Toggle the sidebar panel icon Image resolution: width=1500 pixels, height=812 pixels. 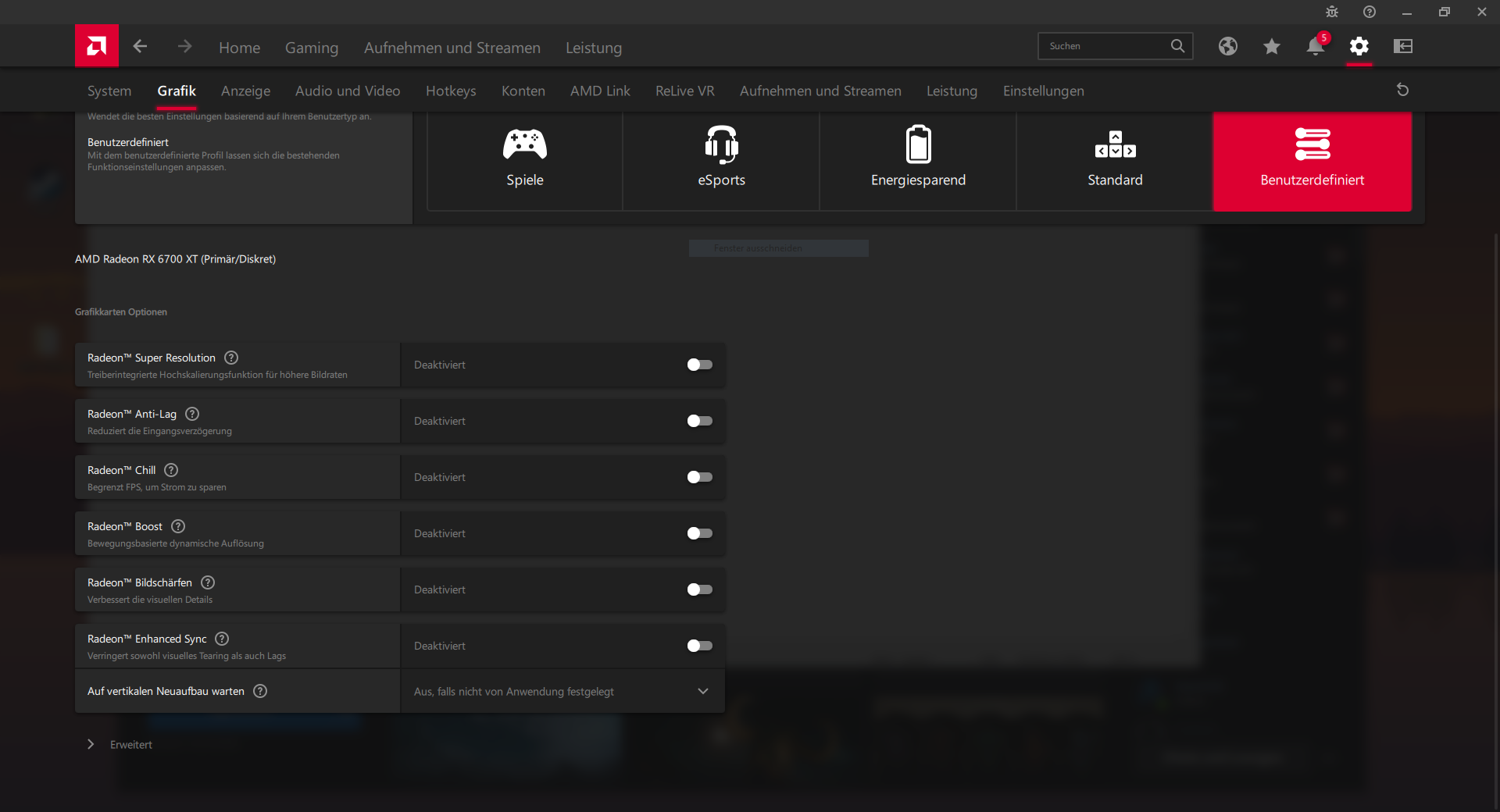[1403, 46]
